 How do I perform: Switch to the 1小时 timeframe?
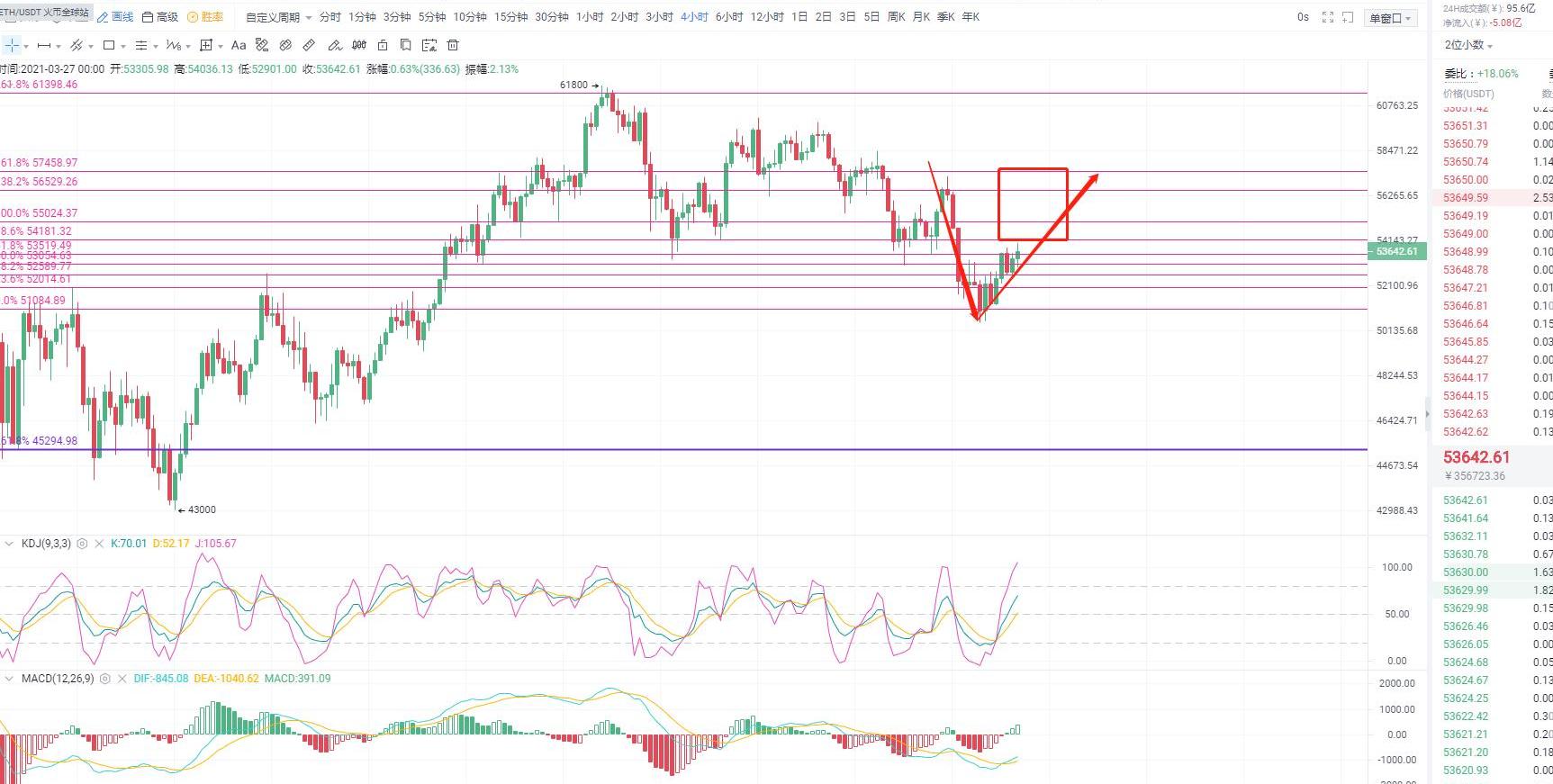590,17
